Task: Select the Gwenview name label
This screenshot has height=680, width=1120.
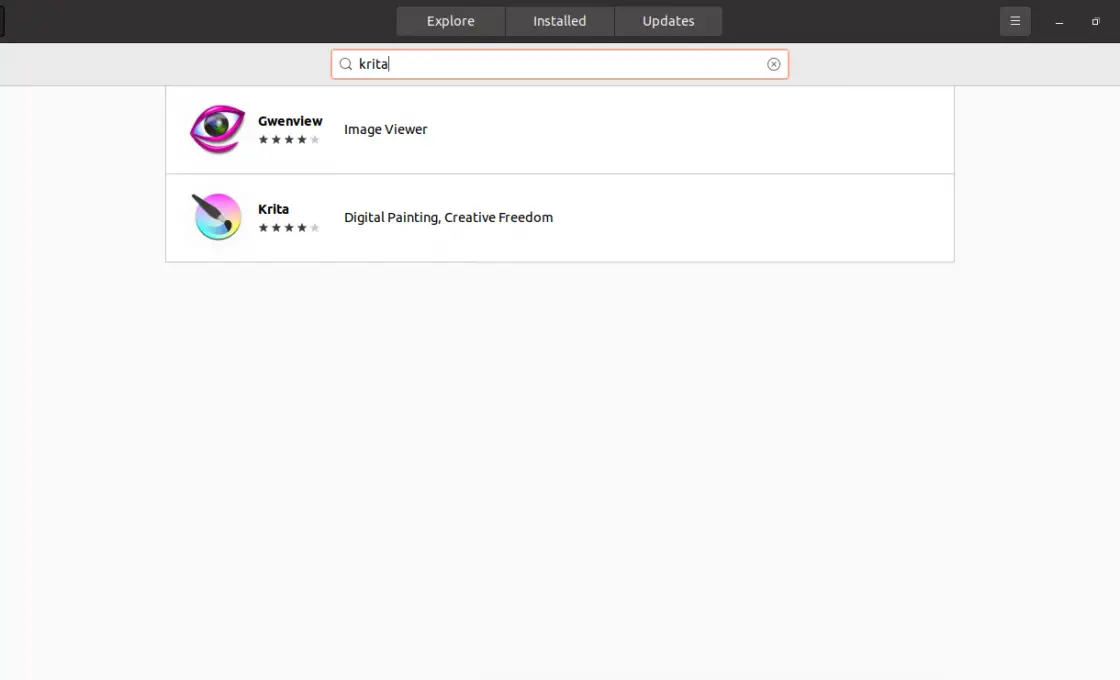Action: click(x=290, y=121)
